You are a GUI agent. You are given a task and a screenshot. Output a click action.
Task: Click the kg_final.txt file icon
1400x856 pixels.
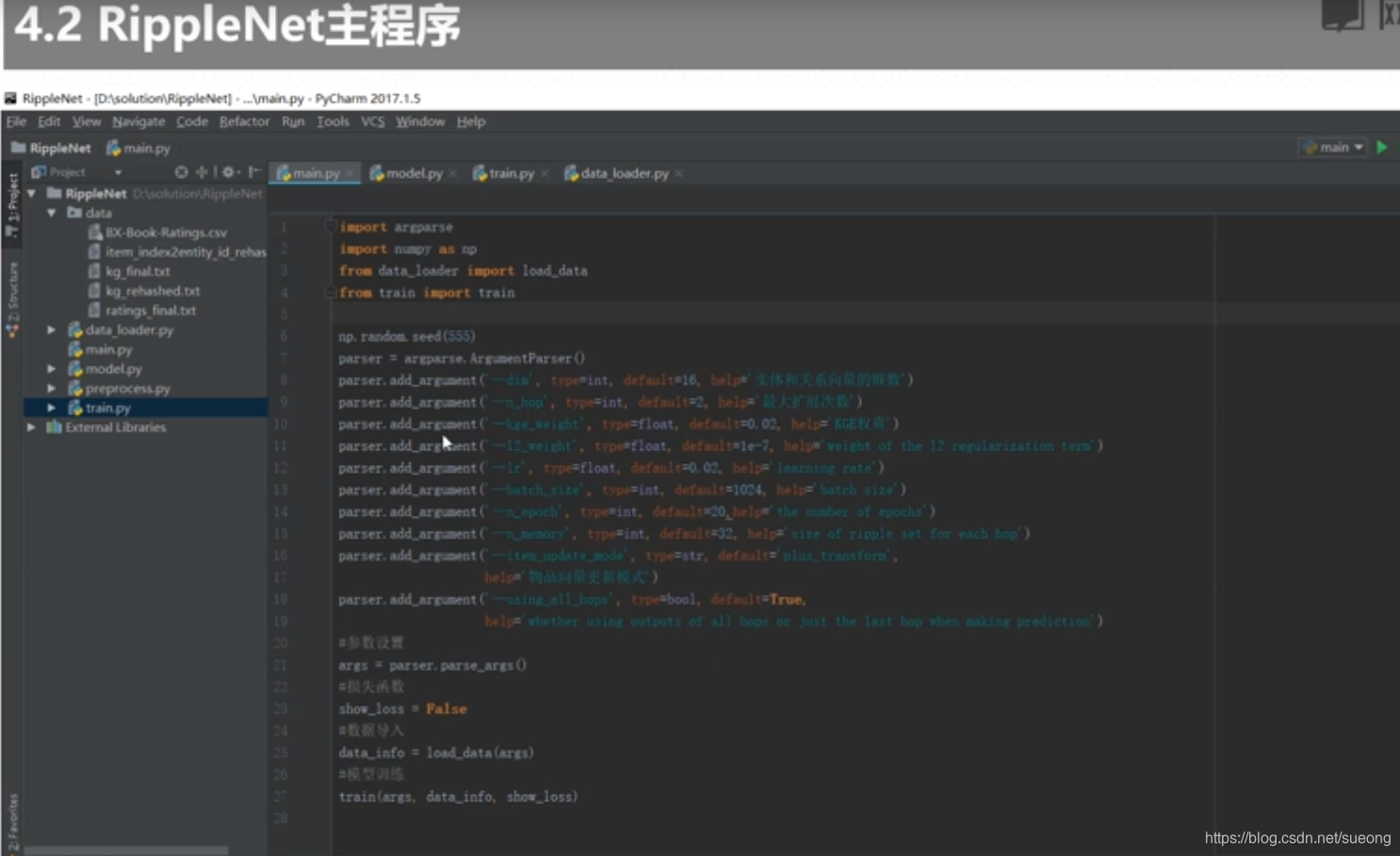click(94, 271)
